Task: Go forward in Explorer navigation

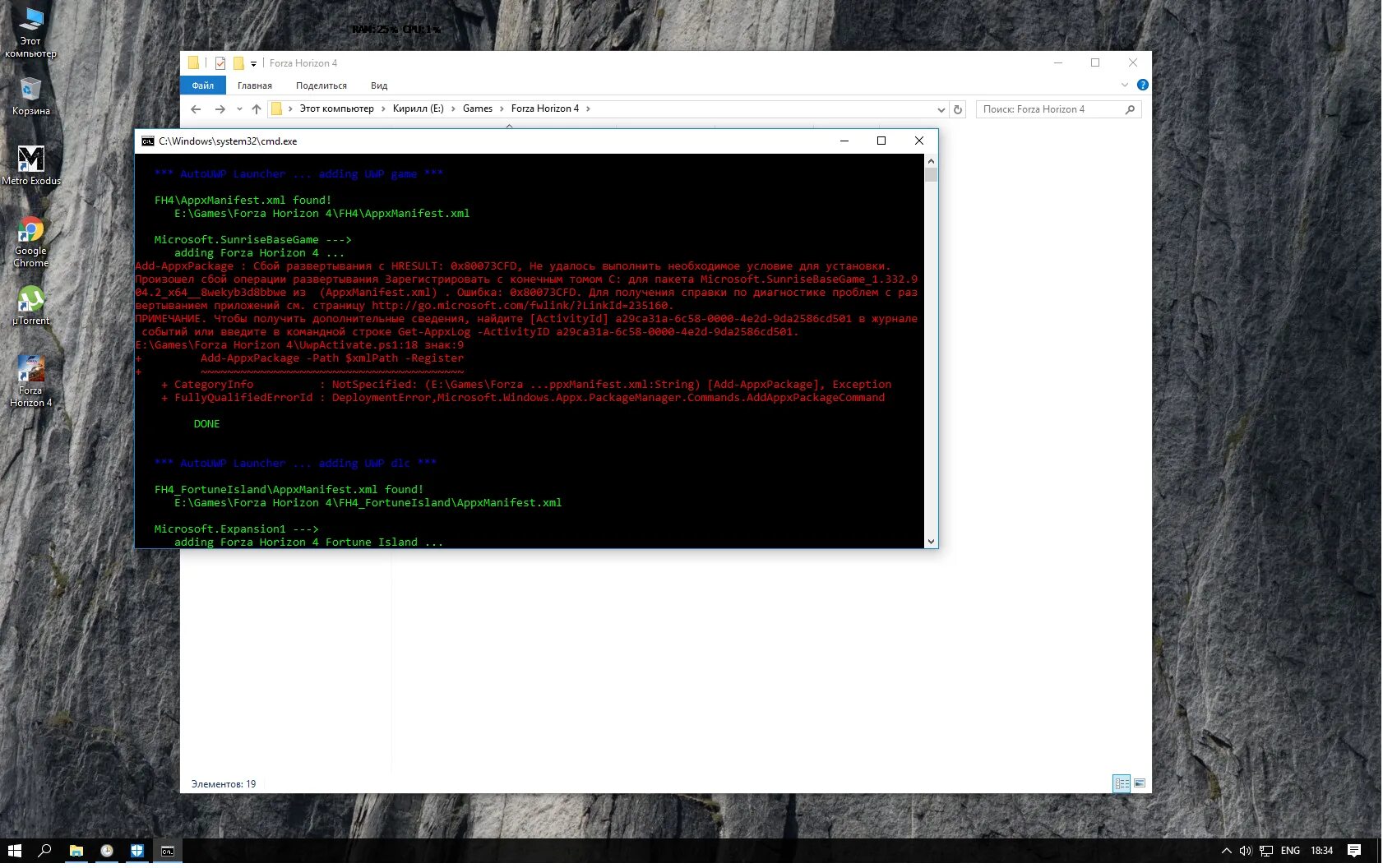Action: tap(220, 109)
